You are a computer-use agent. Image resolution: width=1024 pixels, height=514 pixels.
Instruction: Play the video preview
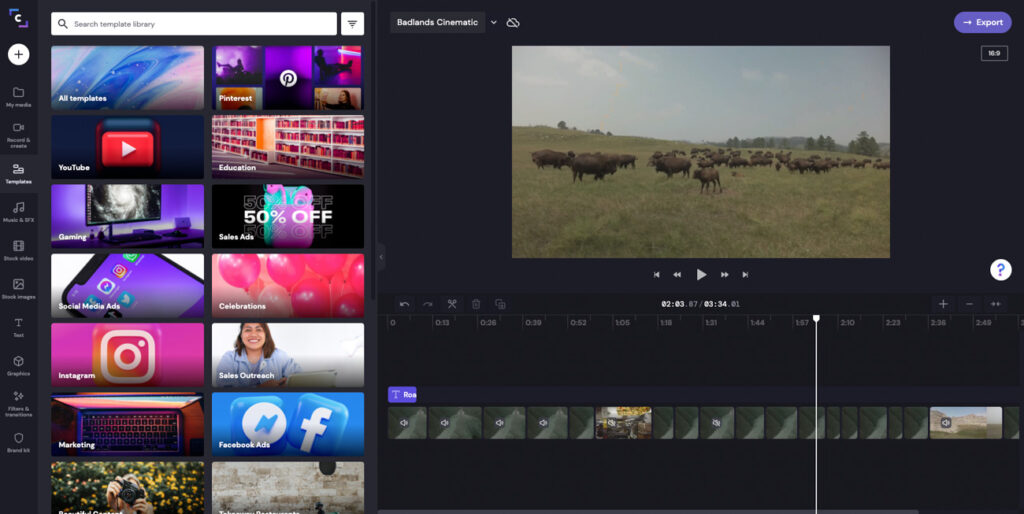(701, 275)
